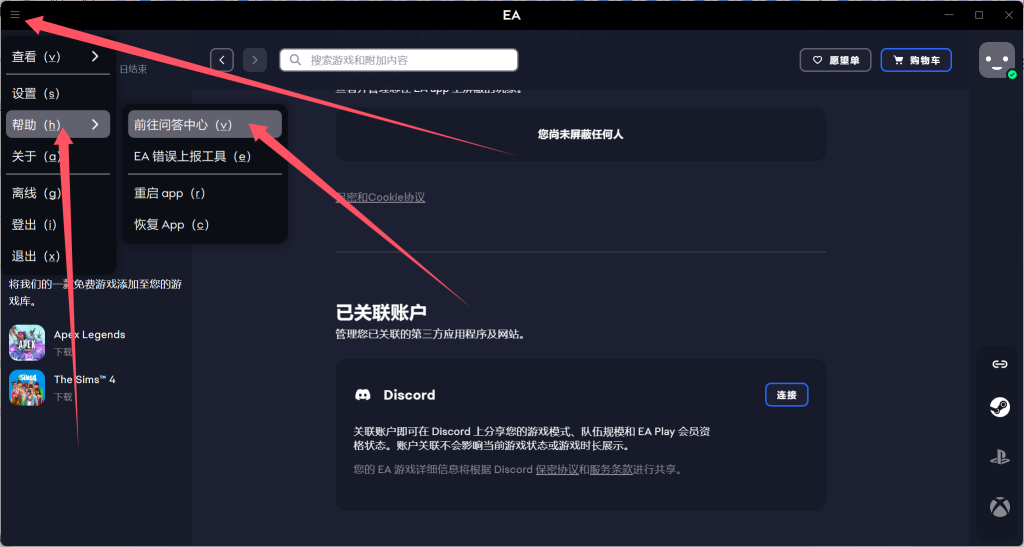
Task: Click the PlayStation icon in right sidebar
Action: click(999, 457)
